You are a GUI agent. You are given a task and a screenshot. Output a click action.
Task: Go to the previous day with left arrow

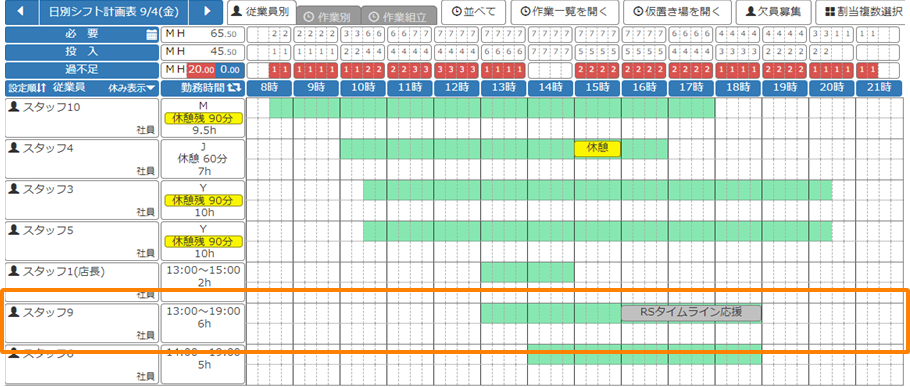pos(21,12)
